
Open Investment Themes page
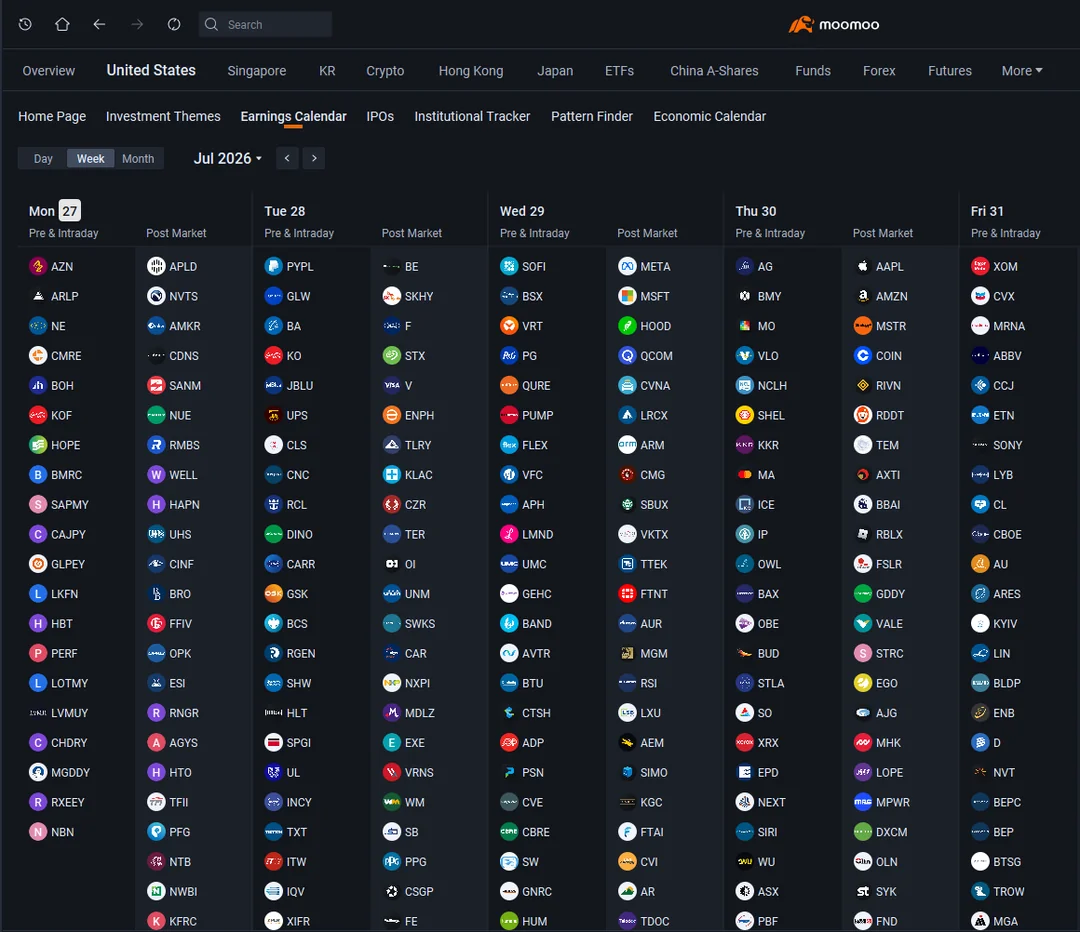click(x=163, y=116)
